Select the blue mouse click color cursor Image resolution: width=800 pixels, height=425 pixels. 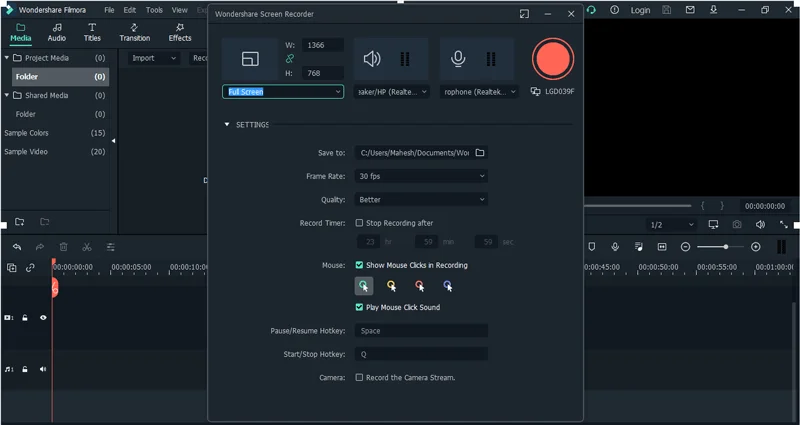pyautogui.click(x=448, y=286)
